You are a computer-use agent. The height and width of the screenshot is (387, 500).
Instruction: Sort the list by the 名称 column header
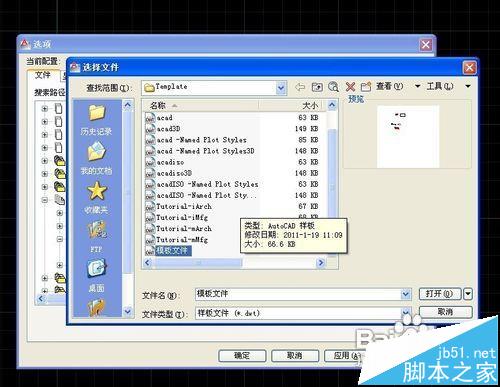click(201, 106)
